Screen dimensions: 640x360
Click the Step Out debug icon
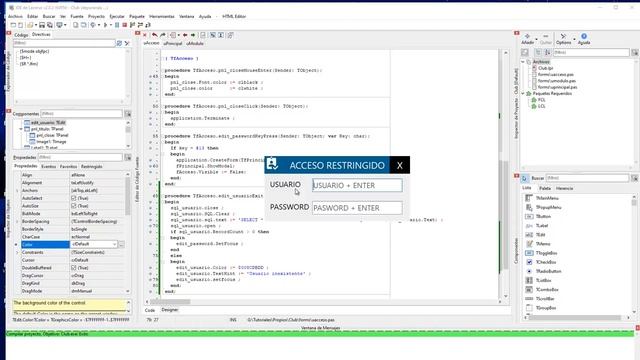pyautogui.click(x=147, y=25)
